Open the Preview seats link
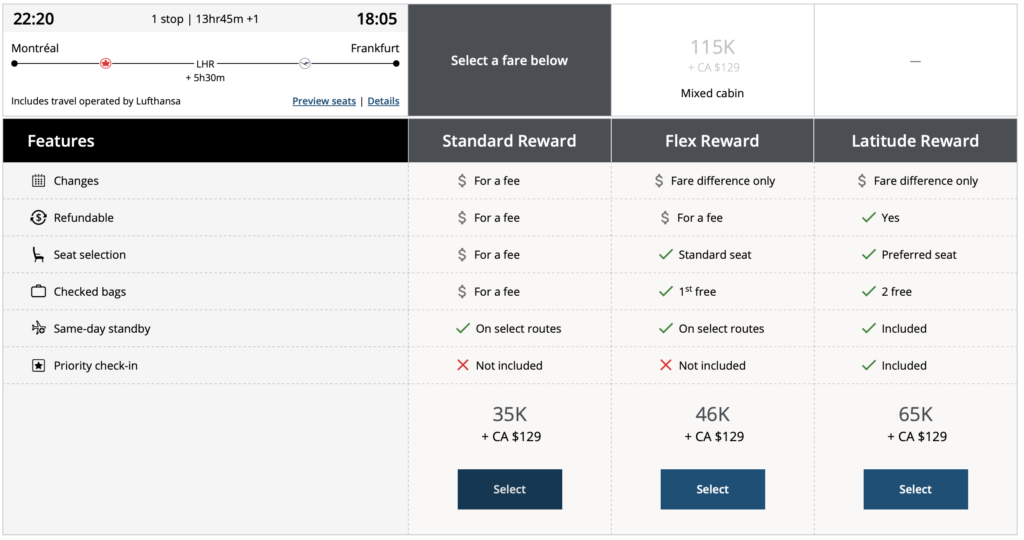 (x=324, y=101)
